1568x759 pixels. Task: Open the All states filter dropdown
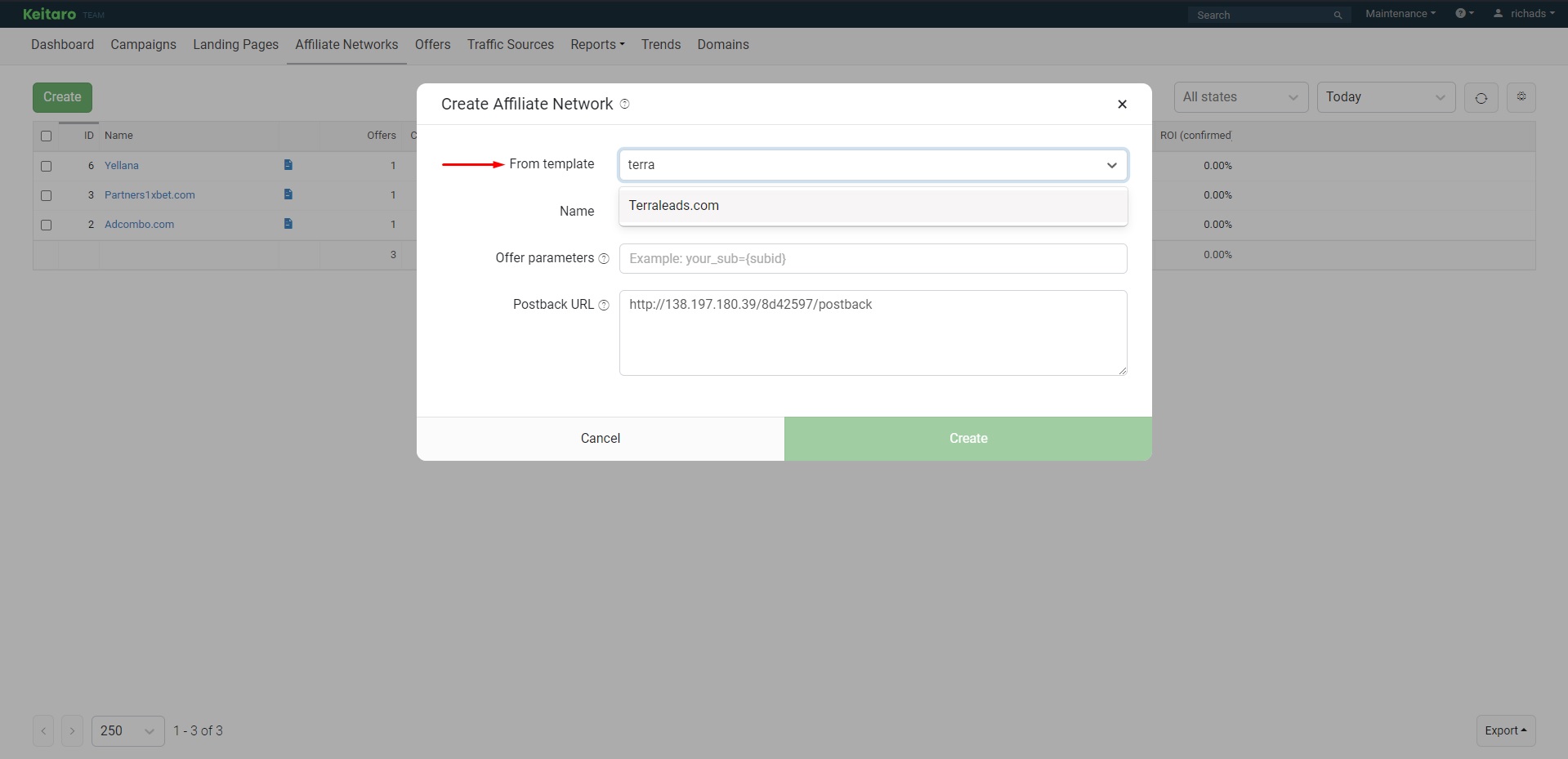1240,97
